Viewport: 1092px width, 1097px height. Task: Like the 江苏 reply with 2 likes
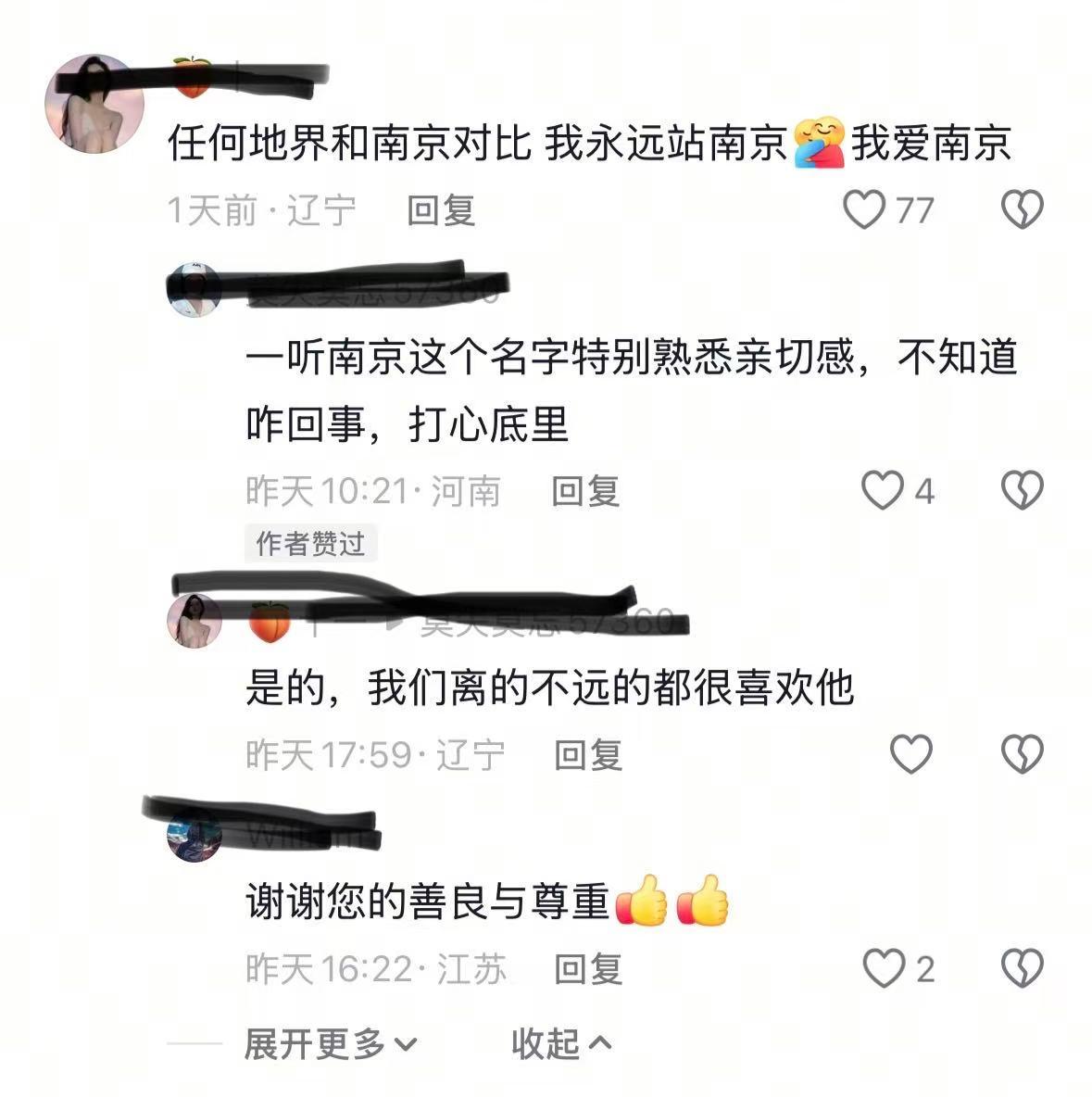pos(884,968)
